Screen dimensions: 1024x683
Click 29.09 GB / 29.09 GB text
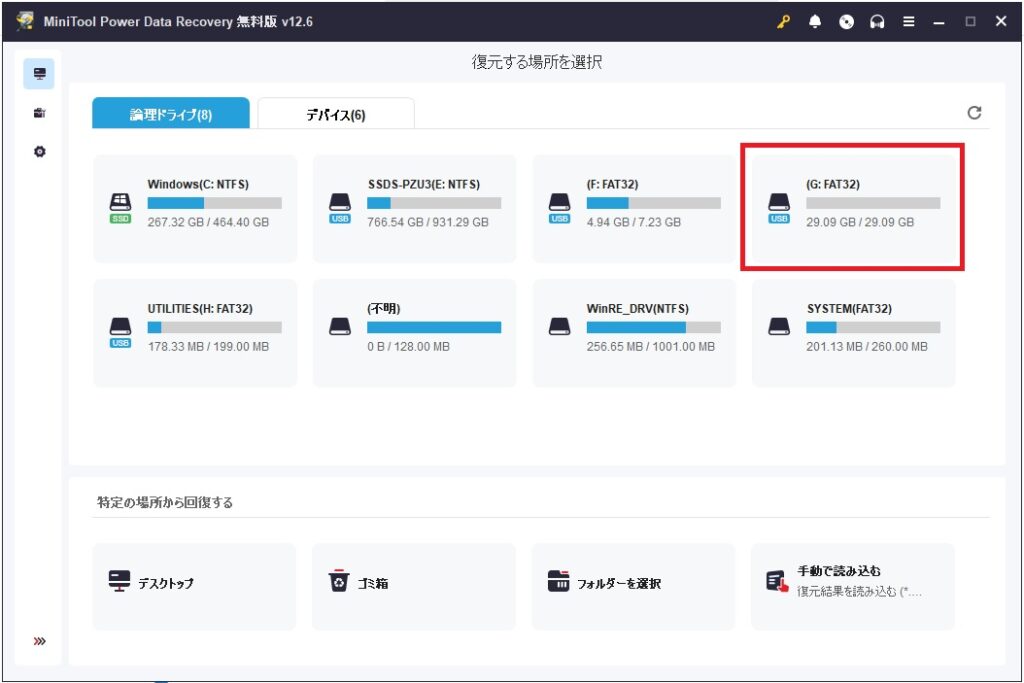pos(860,222)
